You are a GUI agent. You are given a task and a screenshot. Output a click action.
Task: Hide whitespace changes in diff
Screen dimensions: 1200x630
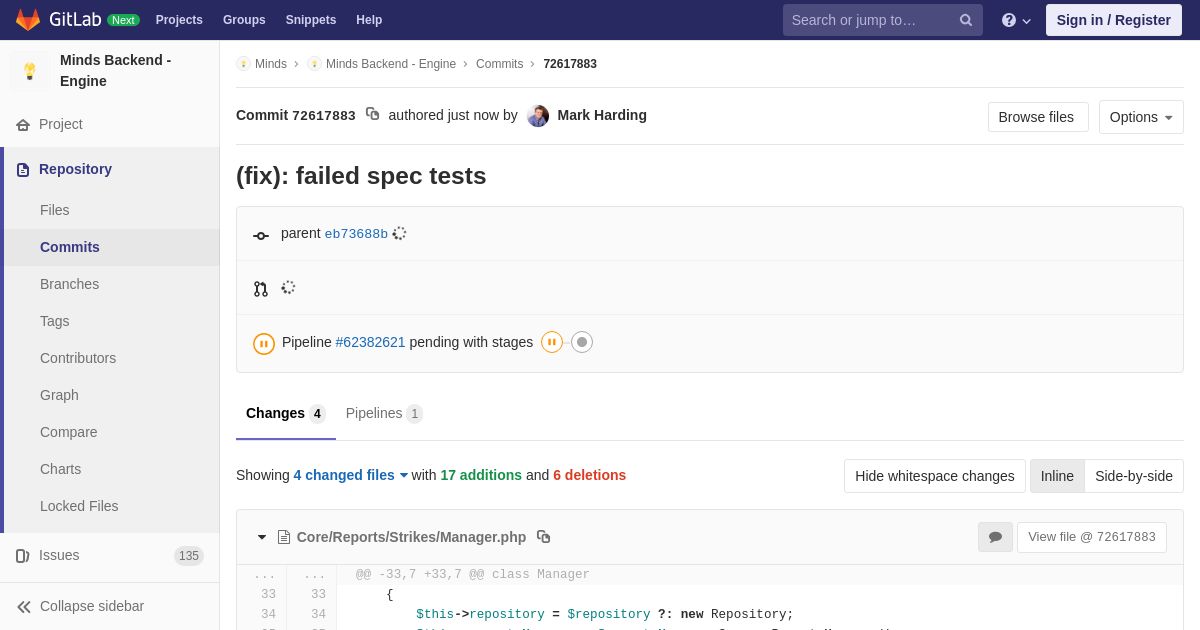click(x=934, y=476)
